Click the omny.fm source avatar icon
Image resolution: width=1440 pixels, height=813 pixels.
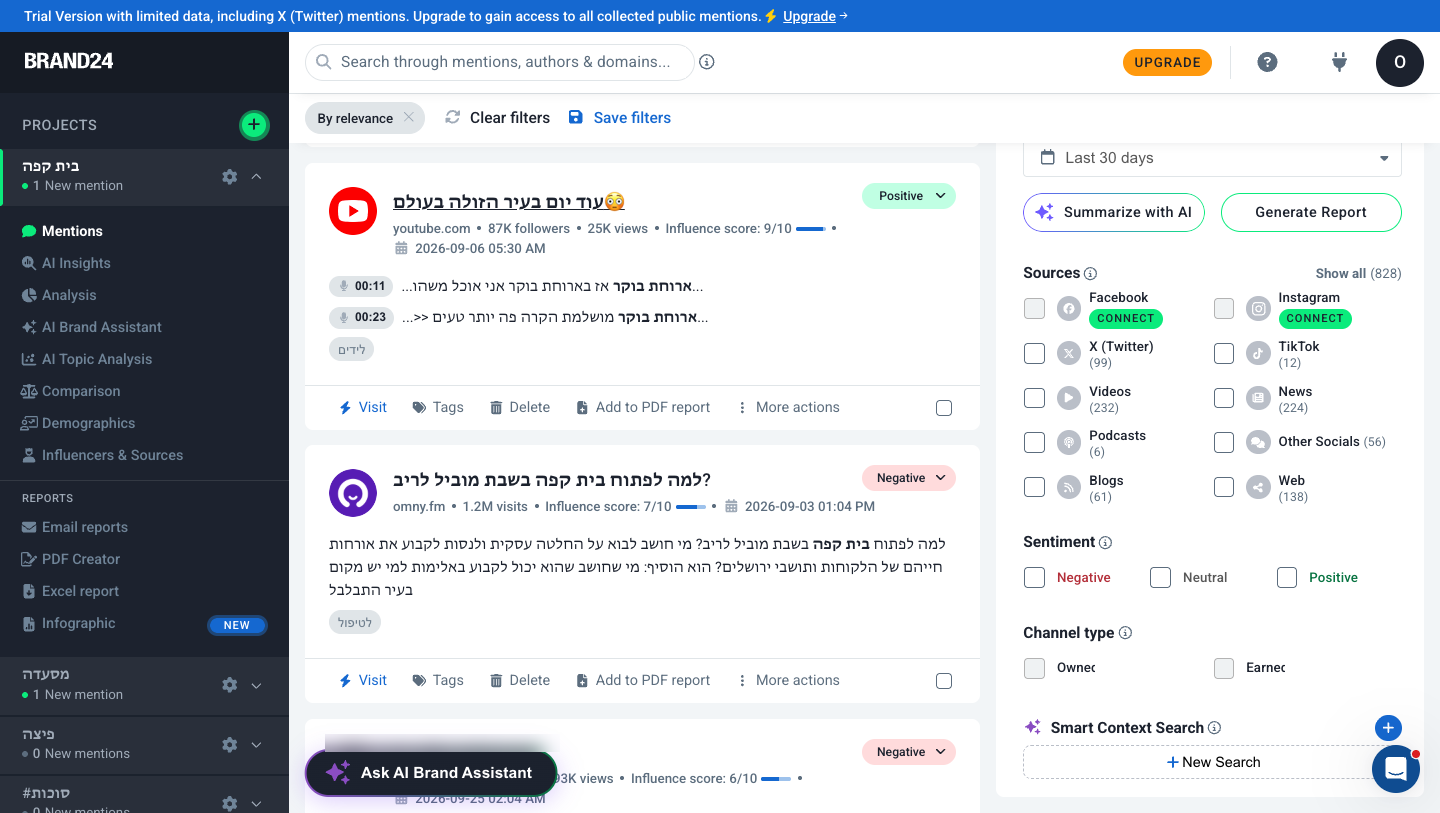[x=353, y=493]
